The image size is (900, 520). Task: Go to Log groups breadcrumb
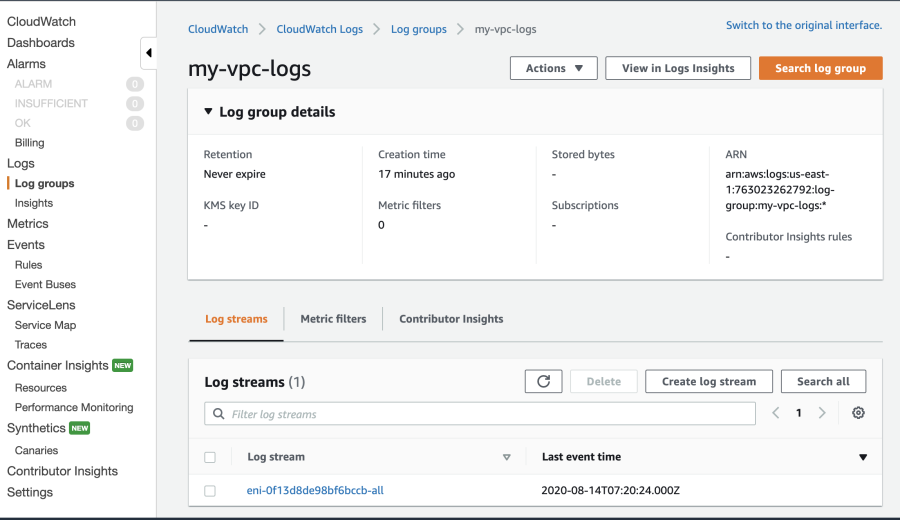click(x=418, y=29)
